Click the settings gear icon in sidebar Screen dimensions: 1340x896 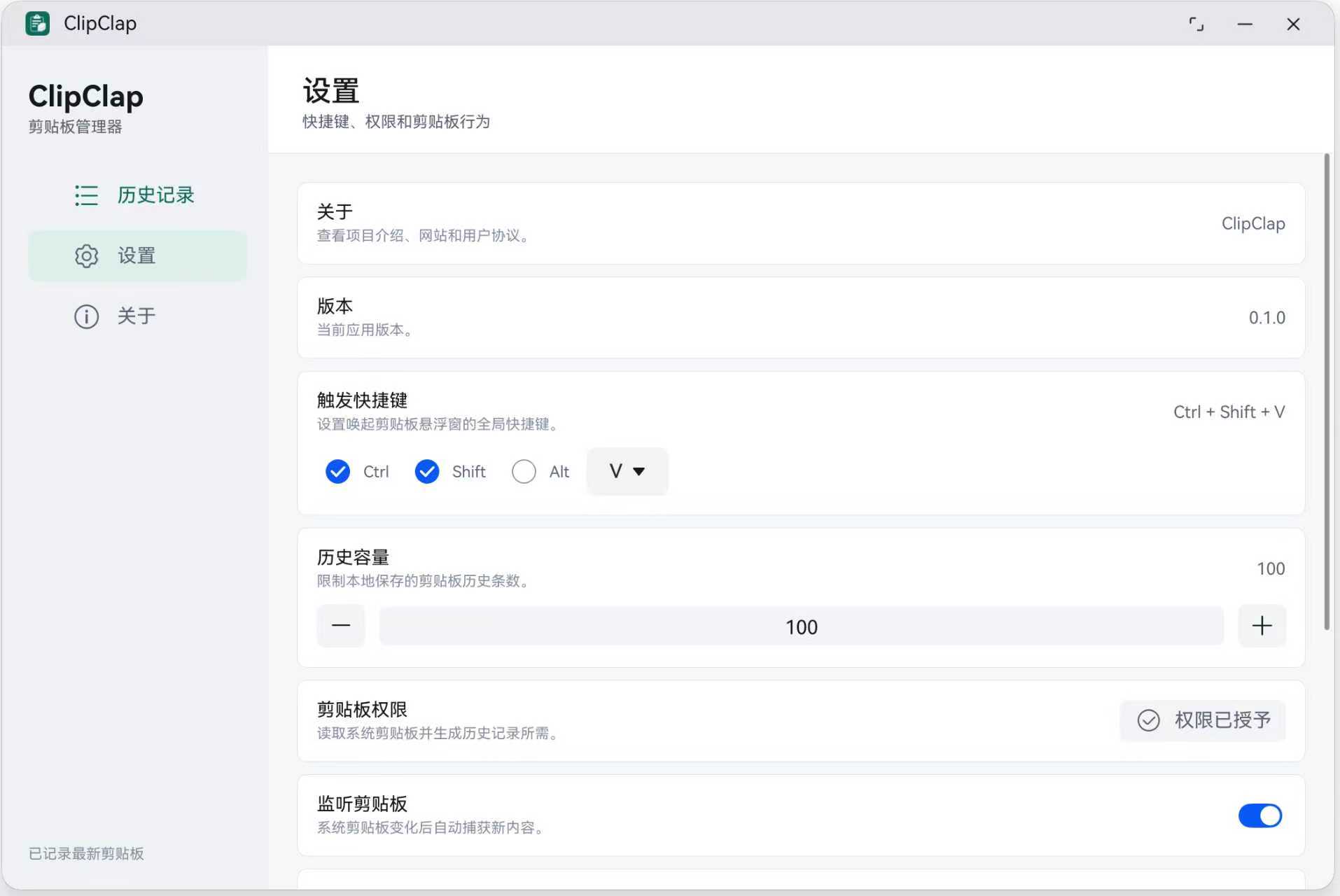point(86,256)
